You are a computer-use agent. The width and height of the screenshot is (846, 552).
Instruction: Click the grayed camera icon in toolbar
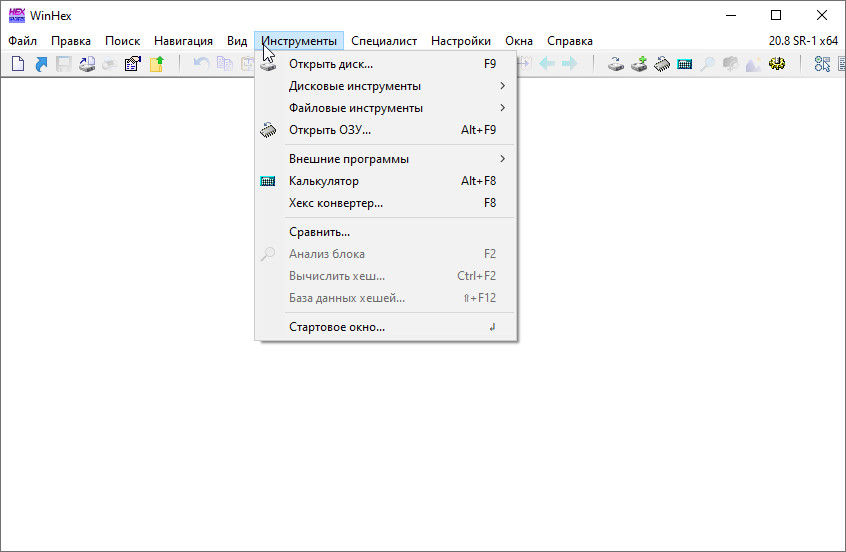coord(731,64)
